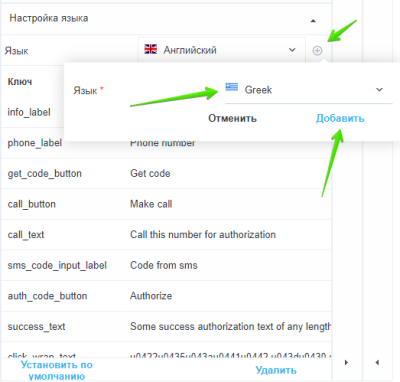Screen dimensions: 400x382
Task: Click the Удалить link
Action: coord(276,370)
